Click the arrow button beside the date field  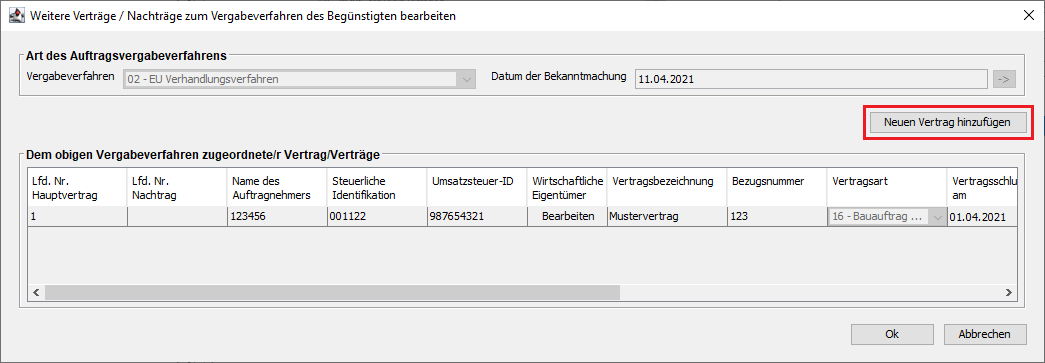coord(1004,79)
